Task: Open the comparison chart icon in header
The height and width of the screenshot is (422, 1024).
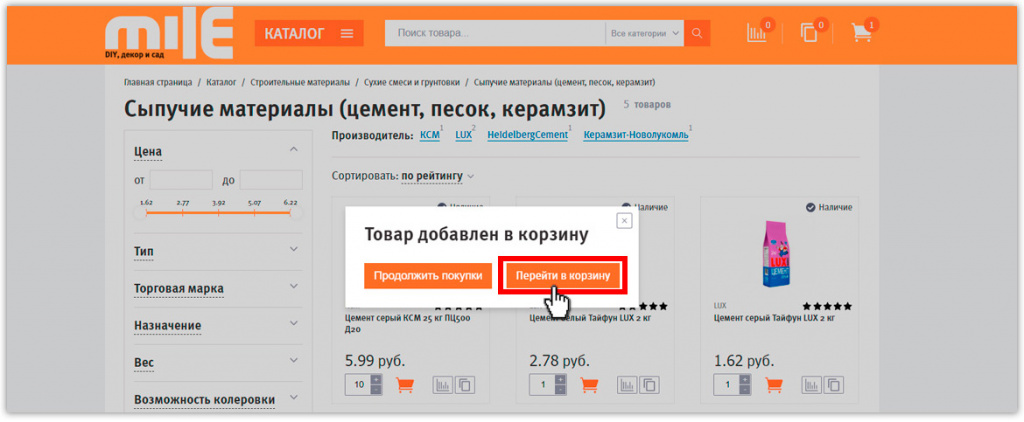Action: pyautogui.click(x=757, y=33)
